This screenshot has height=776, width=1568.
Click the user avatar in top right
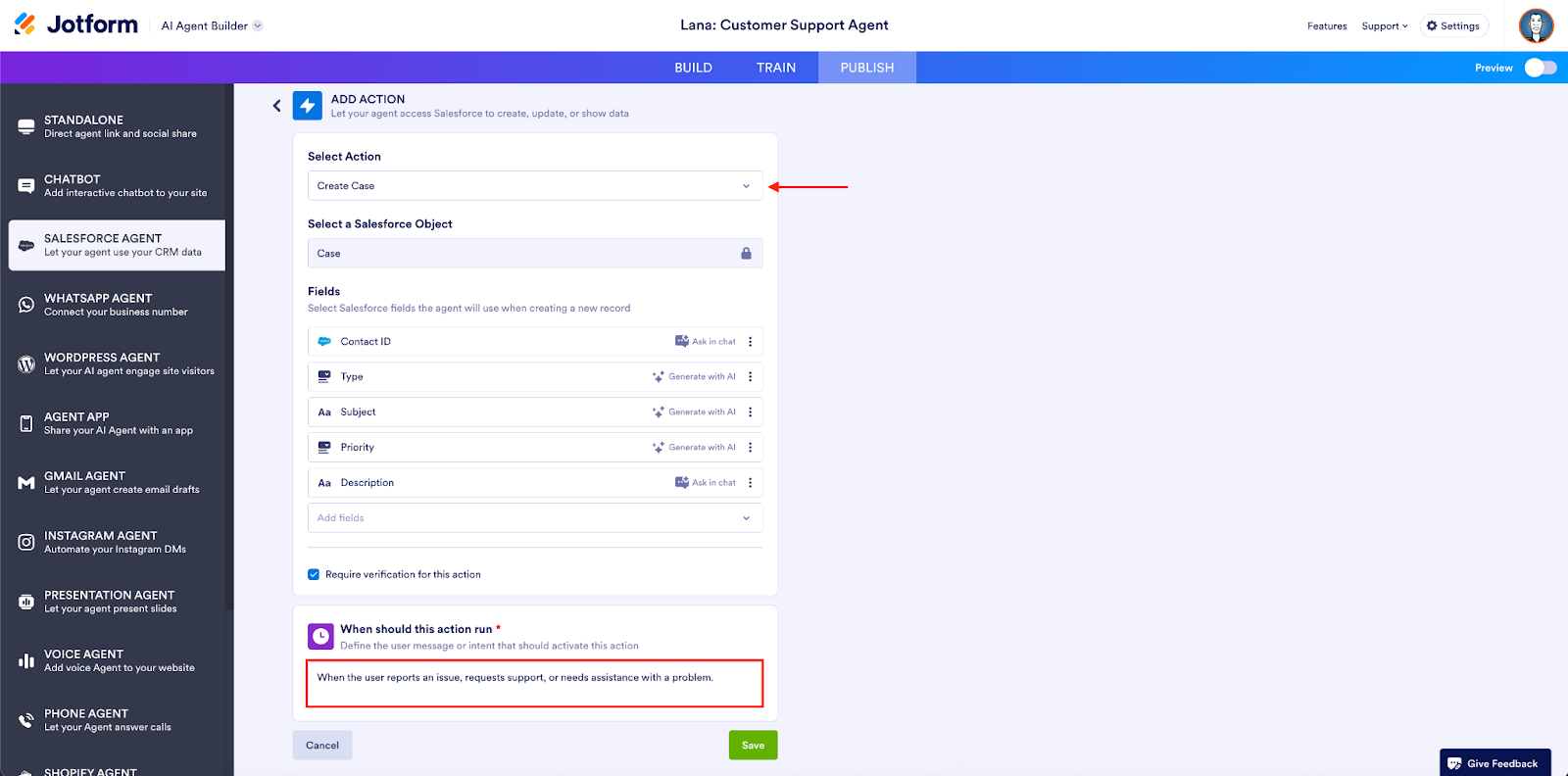tap(1536, 25)
